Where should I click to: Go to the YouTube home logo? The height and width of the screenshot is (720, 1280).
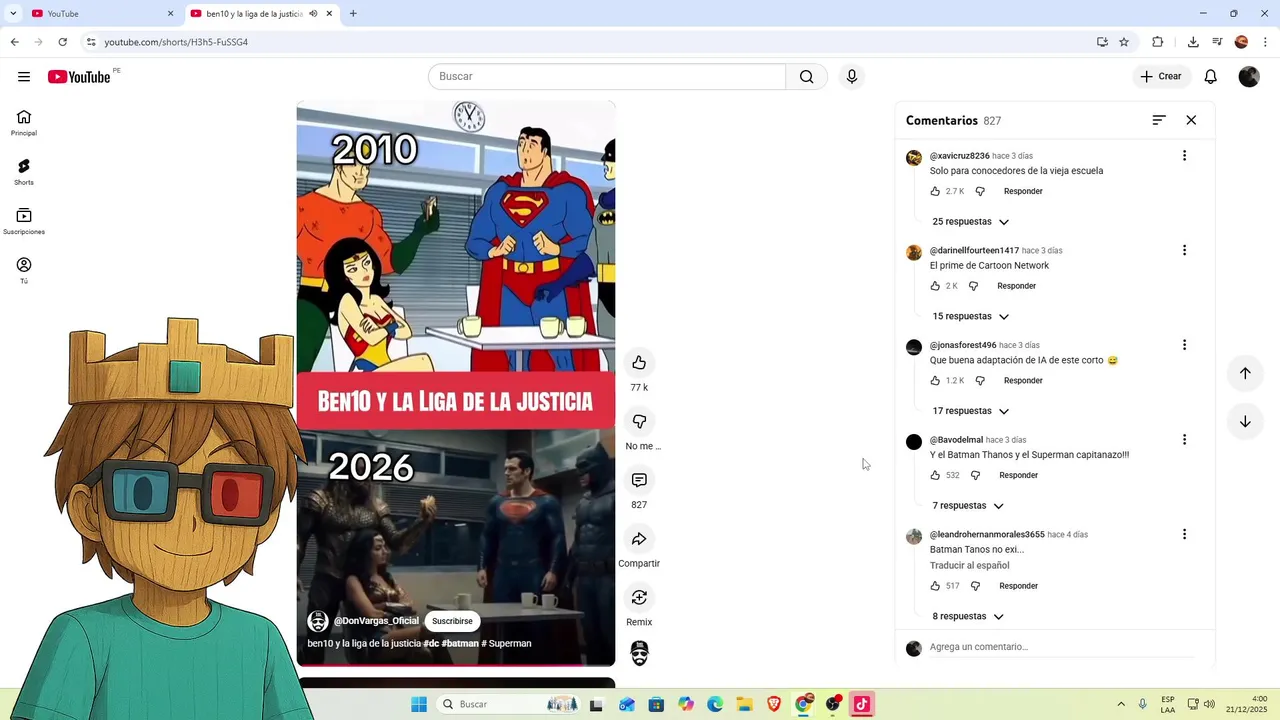pos(79,77)
